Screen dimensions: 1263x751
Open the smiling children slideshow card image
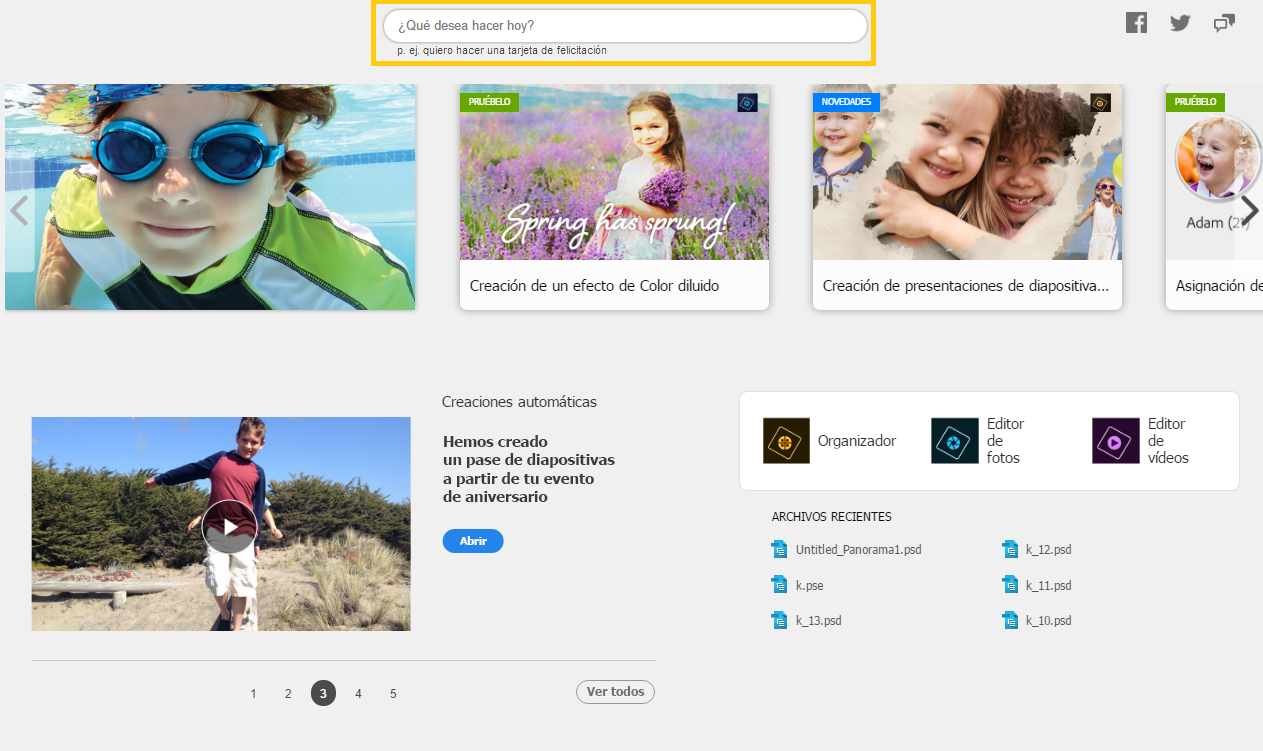(x=967, y=172)
